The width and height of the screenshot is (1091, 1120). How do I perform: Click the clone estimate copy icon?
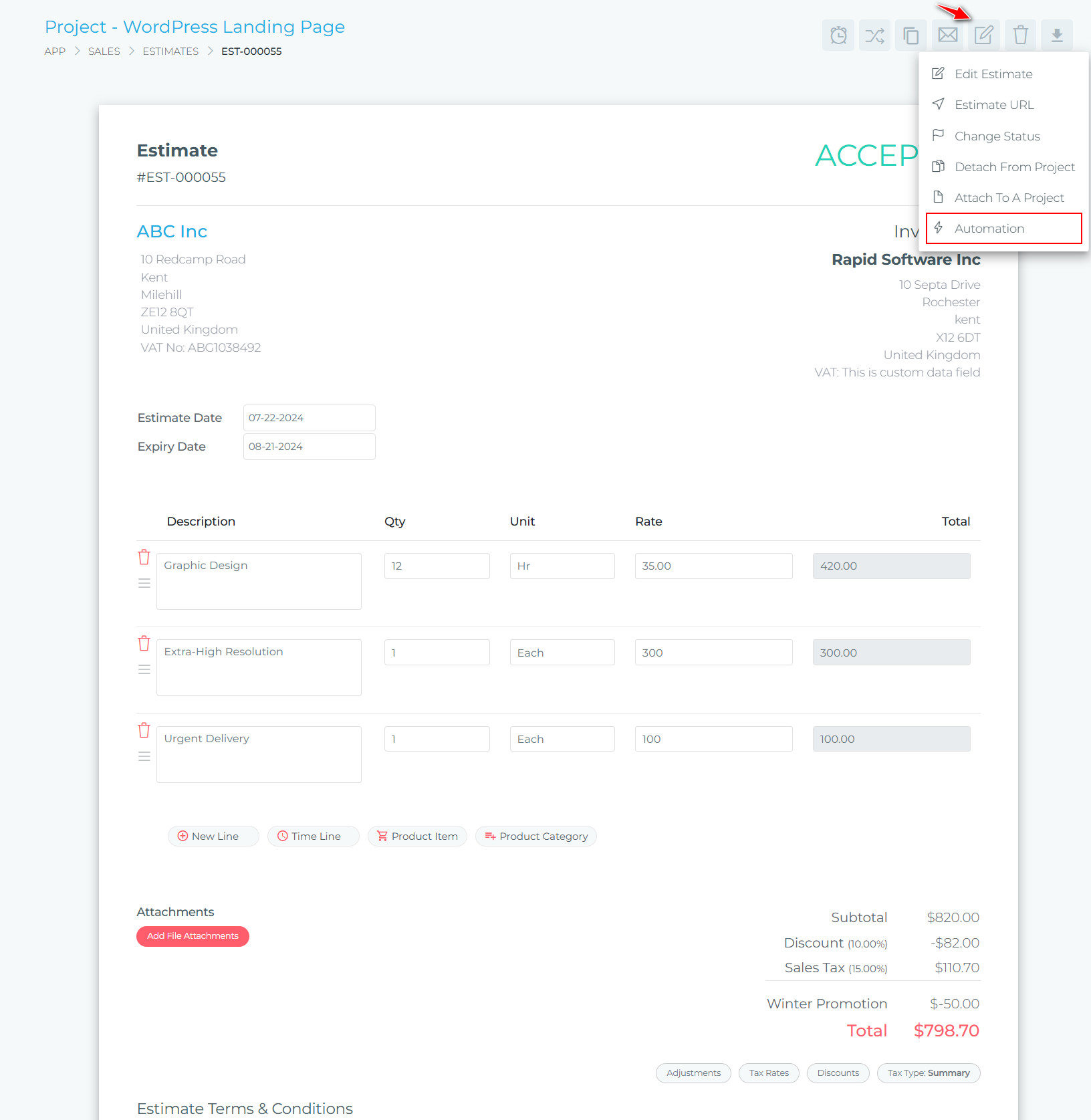coord(911,35)
